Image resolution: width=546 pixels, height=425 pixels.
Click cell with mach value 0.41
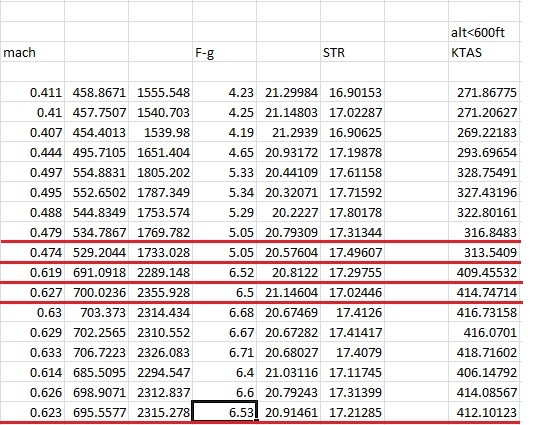[32, 112]
